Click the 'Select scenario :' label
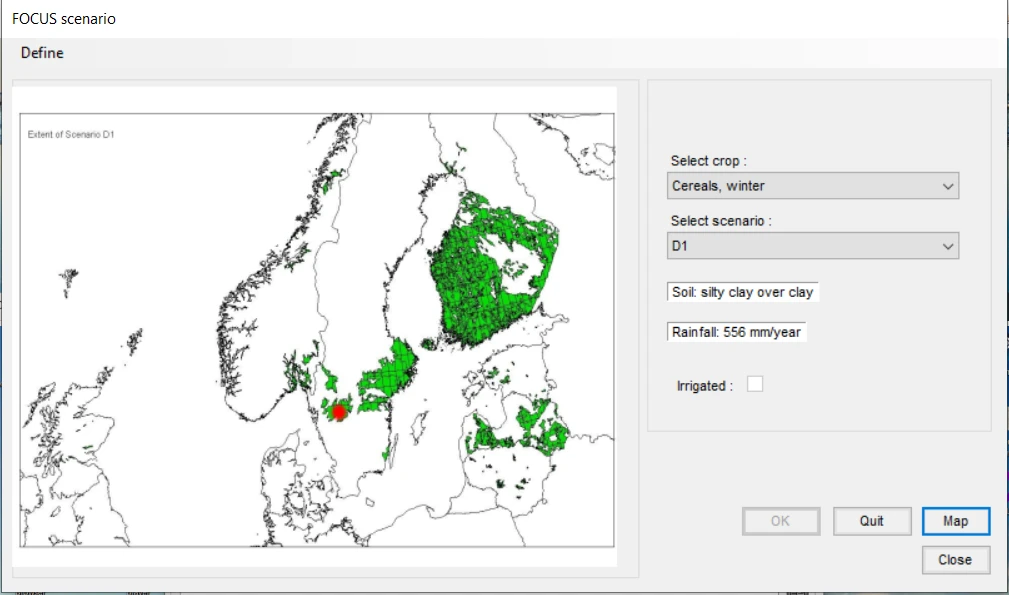The image size is (1009, 595). point(719,221)
